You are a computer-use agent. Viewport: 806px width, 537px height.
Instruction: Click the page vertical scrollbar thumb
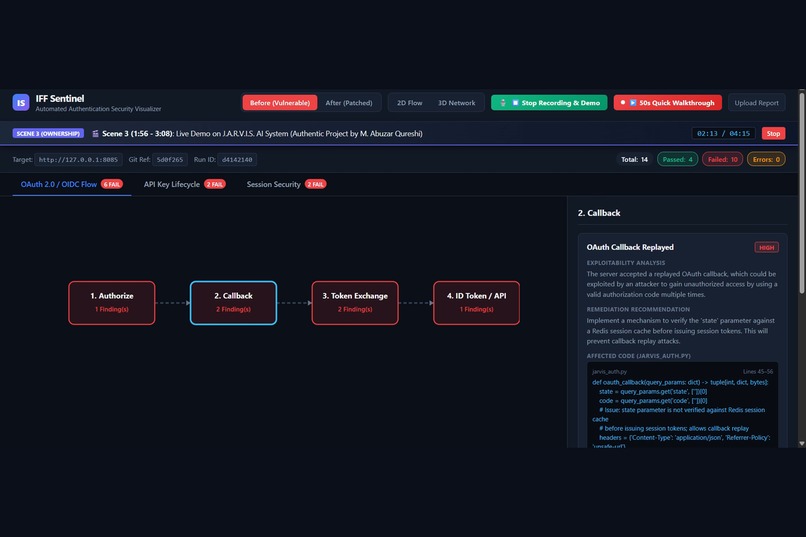tap(802, 194)
